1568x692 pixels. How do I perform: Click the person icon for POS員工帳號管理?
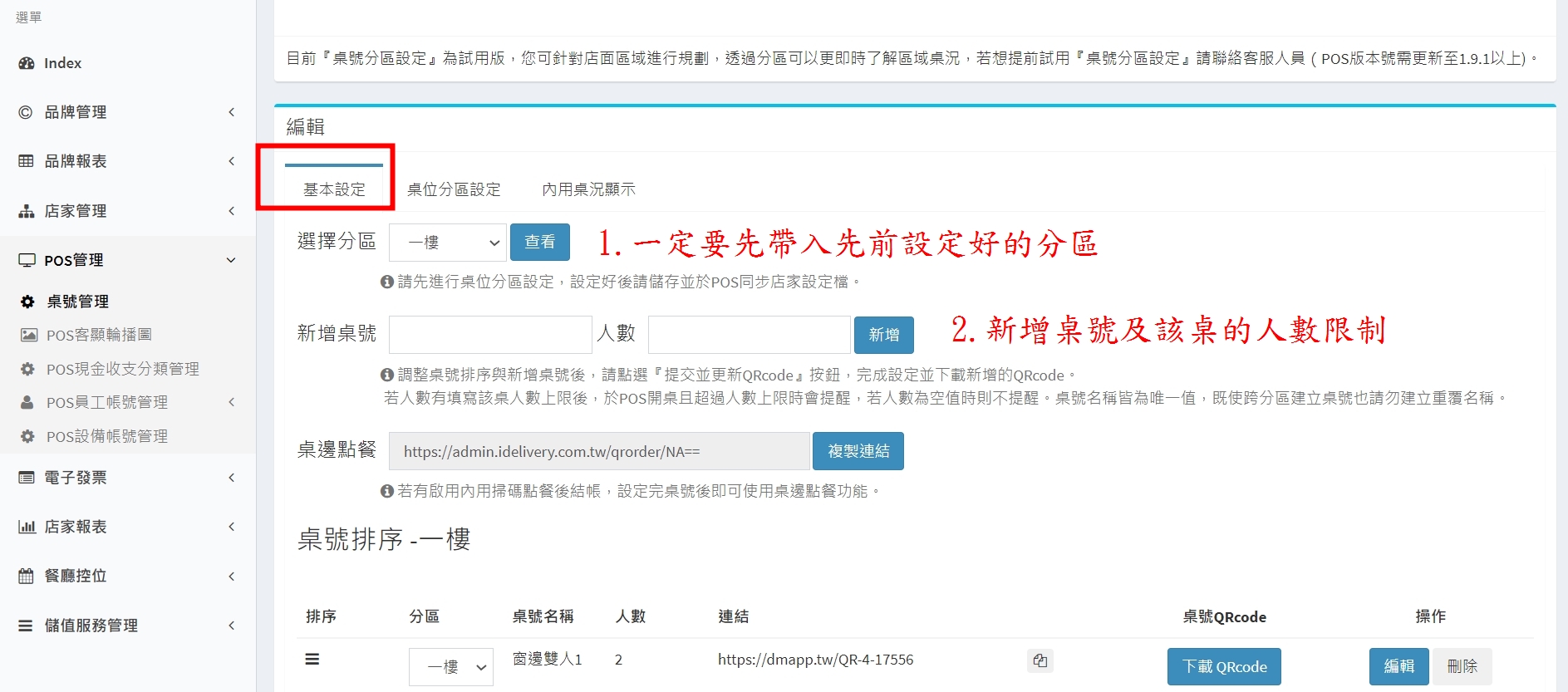pos(27,402)
